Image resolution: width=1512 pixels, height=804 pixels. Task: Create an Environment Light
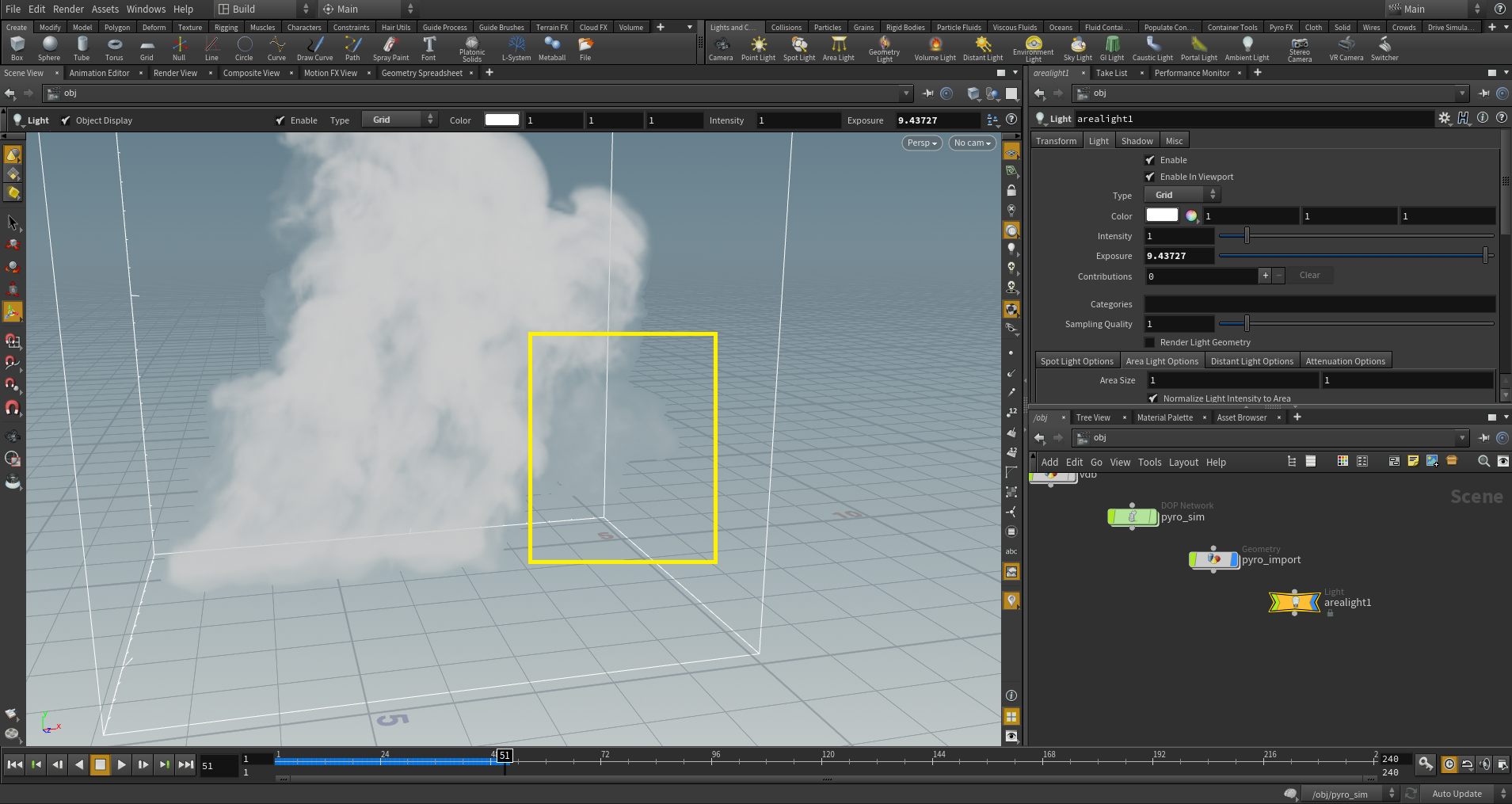1033,48
